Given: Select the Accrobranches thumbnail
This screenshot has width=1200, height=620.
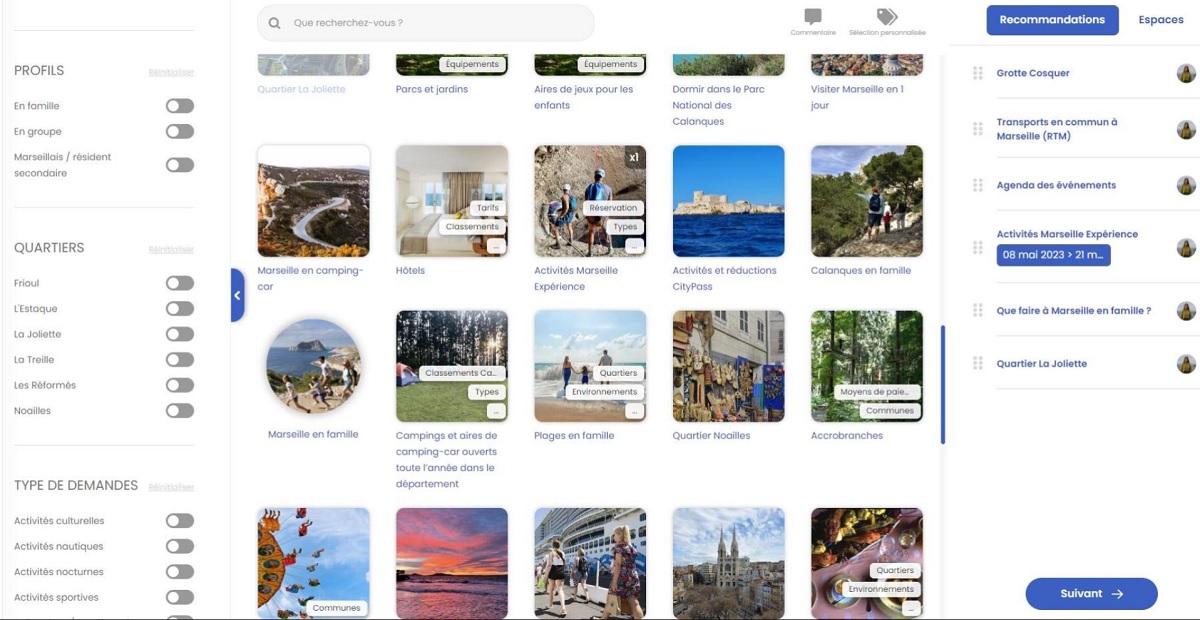Looking at the screenshot, I should click(867, 366).
